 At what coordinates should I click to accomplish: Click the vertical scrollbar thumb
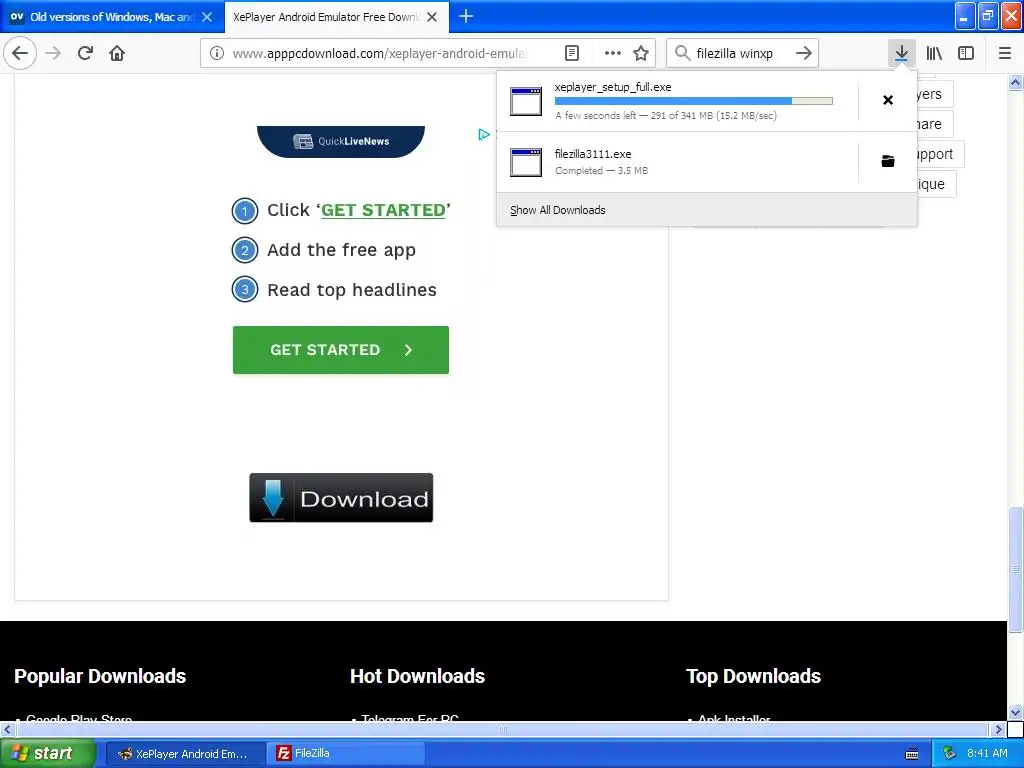pos(1015,569)
